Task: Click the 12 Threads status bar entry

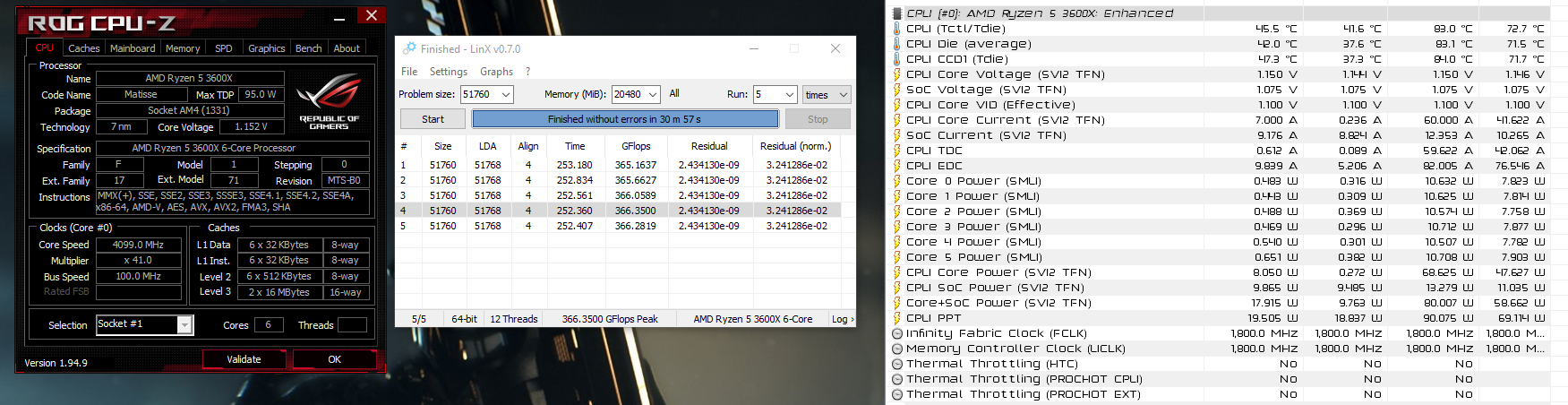Action: click(x=514, y=319)
